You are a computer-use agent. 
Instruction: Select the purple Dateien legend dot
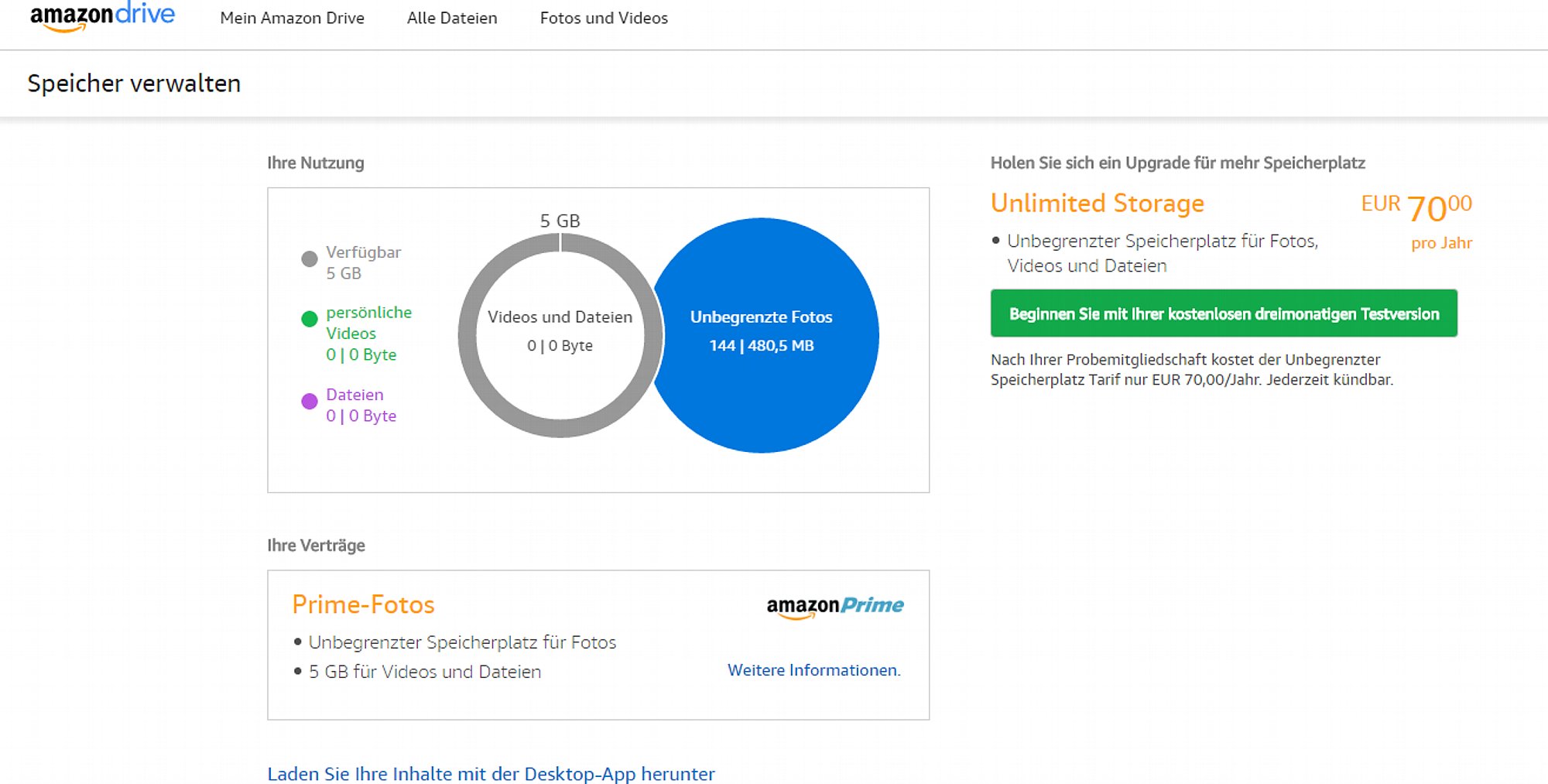[x=310, y=401]
